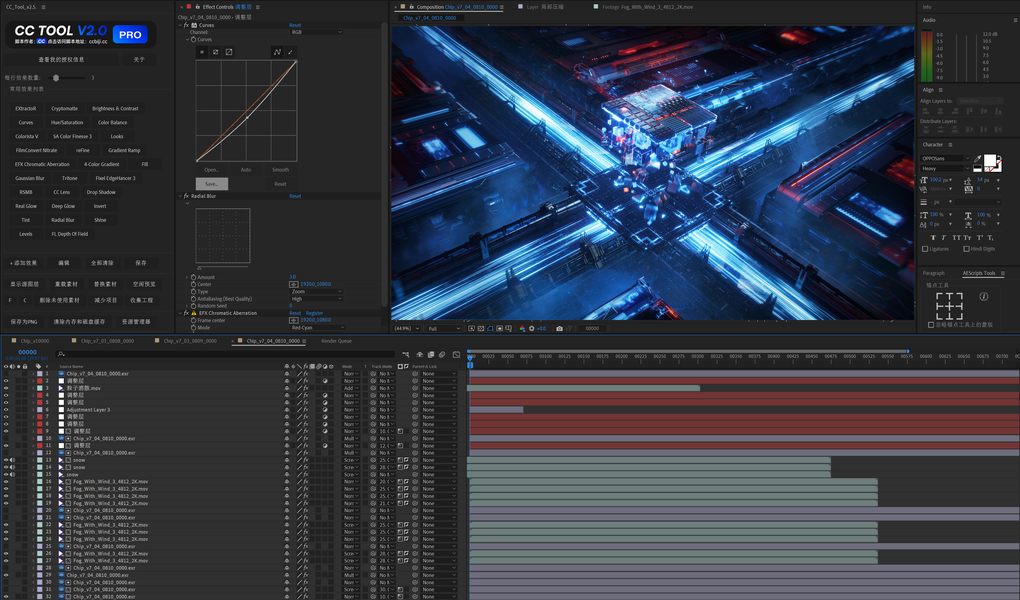Click the timeline layer search field
Screen dimensions: 1020x600
point(225,354)
